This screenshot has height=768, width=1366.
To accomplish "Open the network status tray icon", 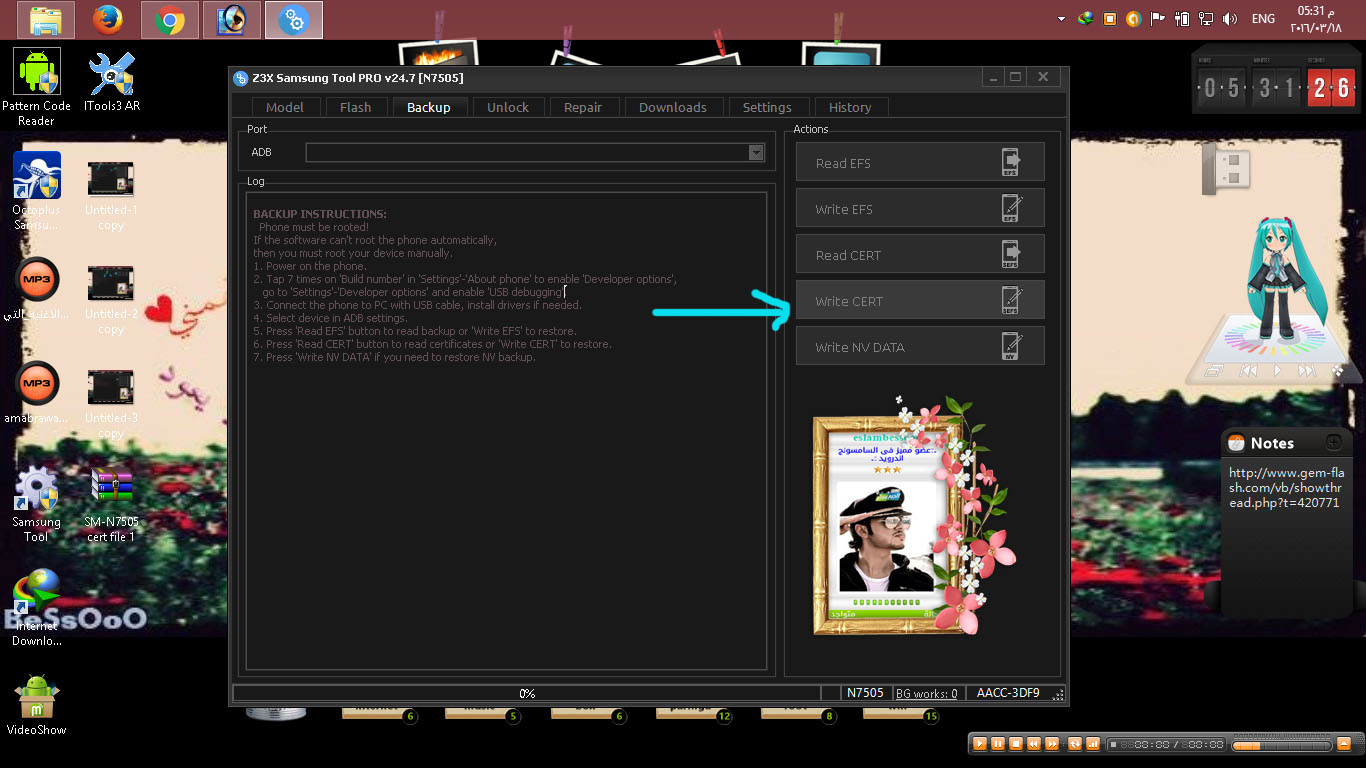I will coord(1206,18).
